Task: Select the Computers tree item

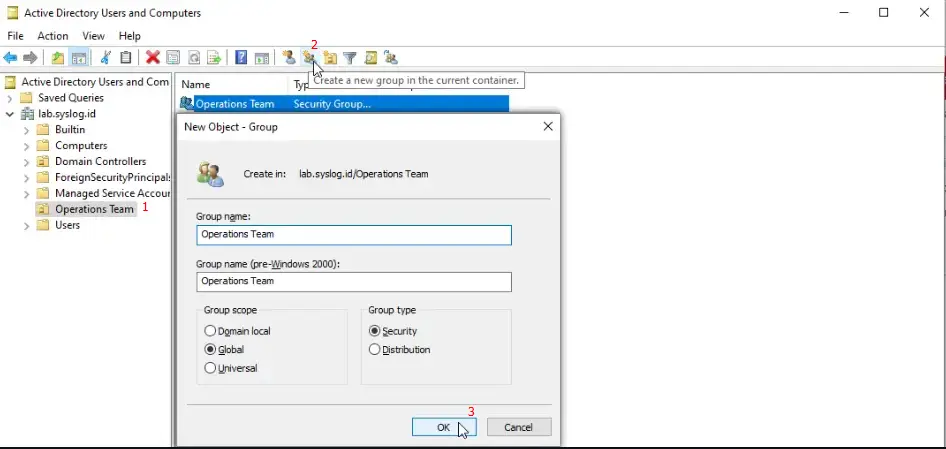Action: (x=81, y=145)
